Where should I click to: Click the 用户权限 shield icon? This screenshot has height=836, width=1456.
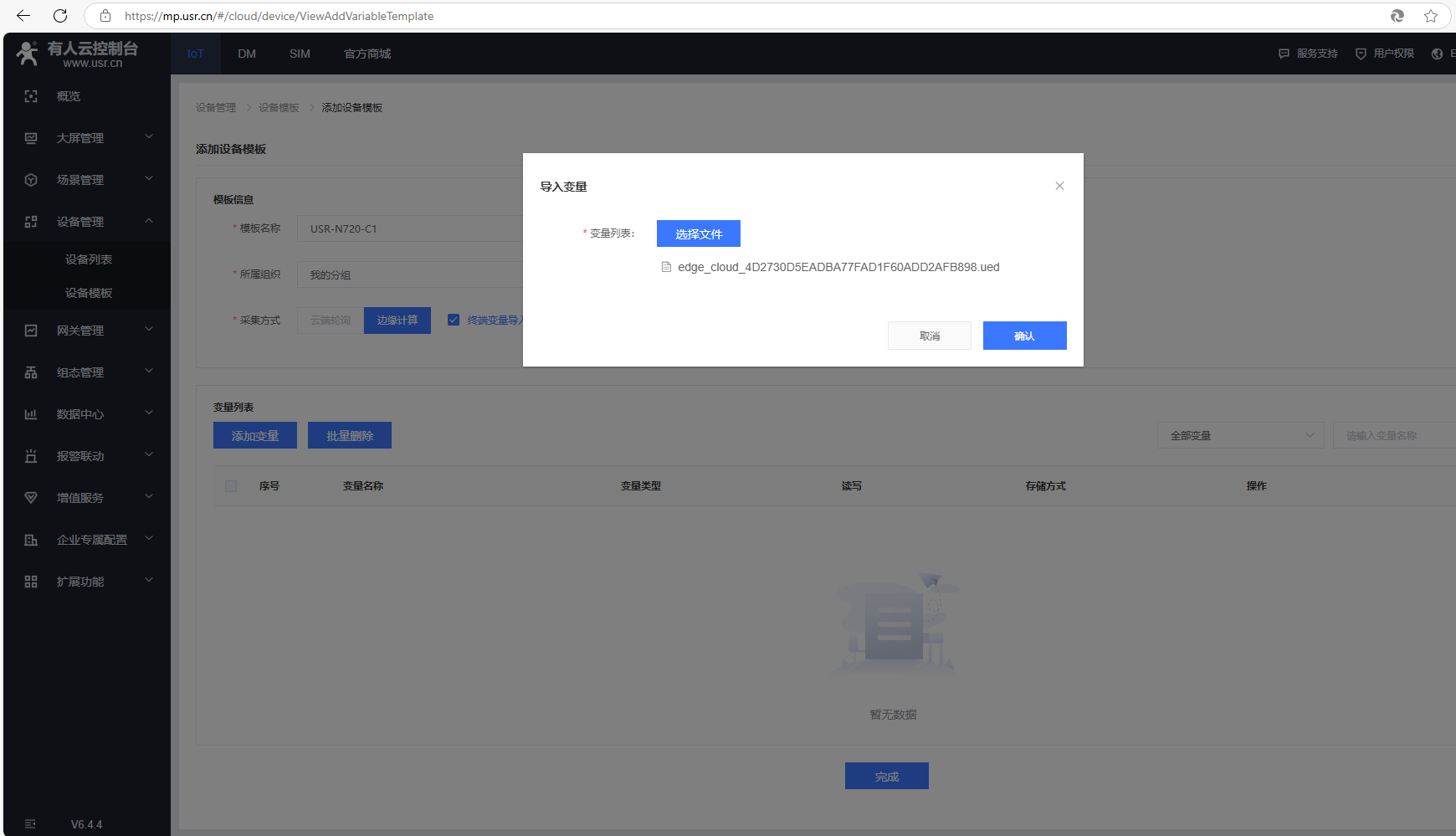[x=1361, y=54]
